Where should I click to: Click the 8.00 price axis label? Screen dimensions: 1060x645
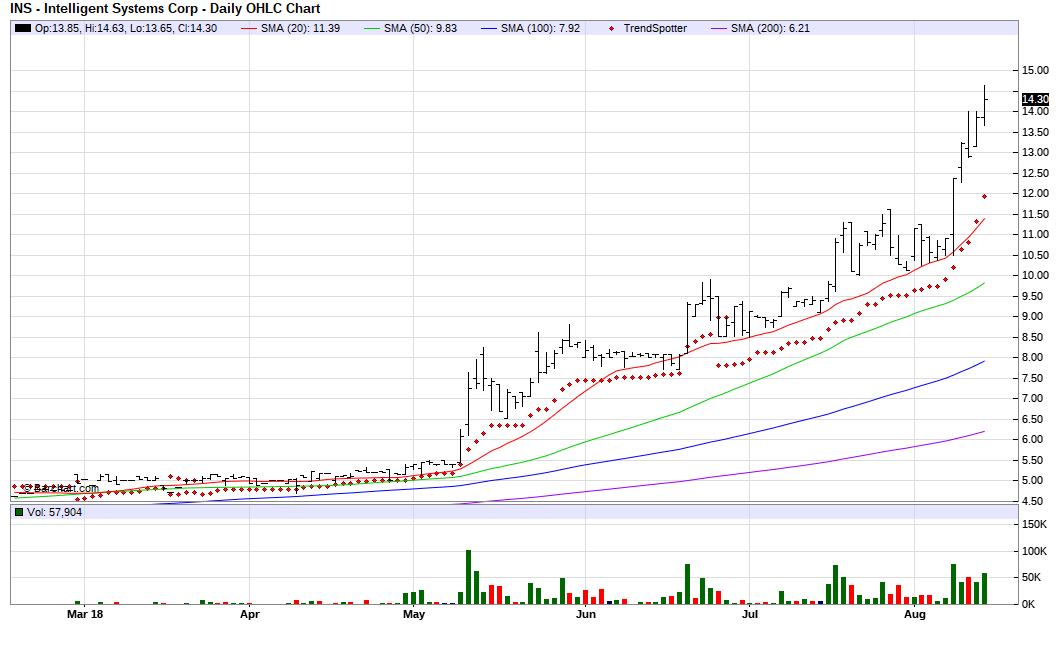[1035, 358]
